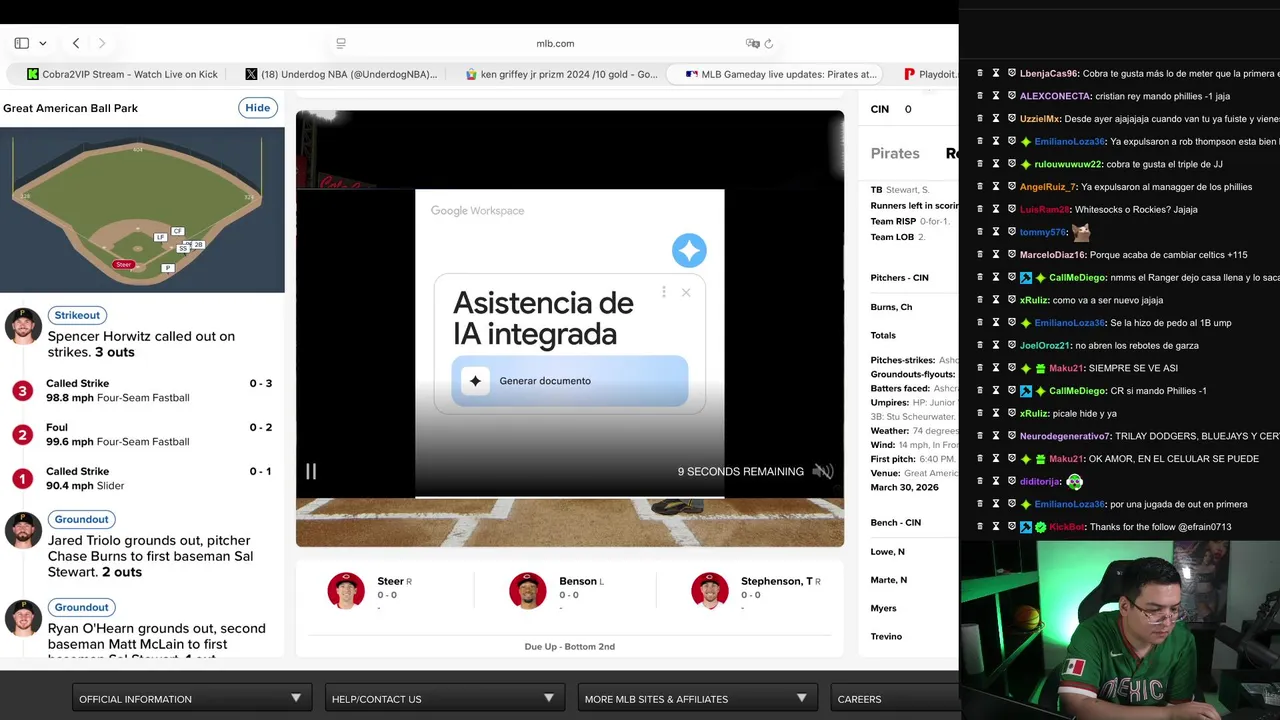Open the page reader icon in address bar
Viewport: 1280px width, 720px height.
341,43
